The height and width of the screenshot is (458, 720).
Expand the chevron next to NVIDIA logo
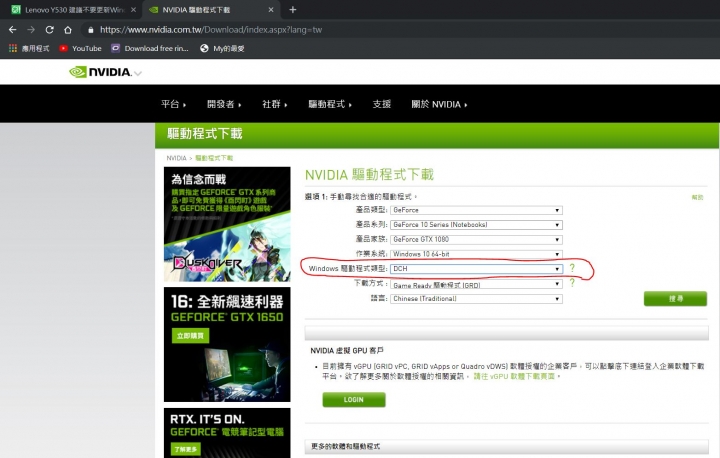pos(138,73)
